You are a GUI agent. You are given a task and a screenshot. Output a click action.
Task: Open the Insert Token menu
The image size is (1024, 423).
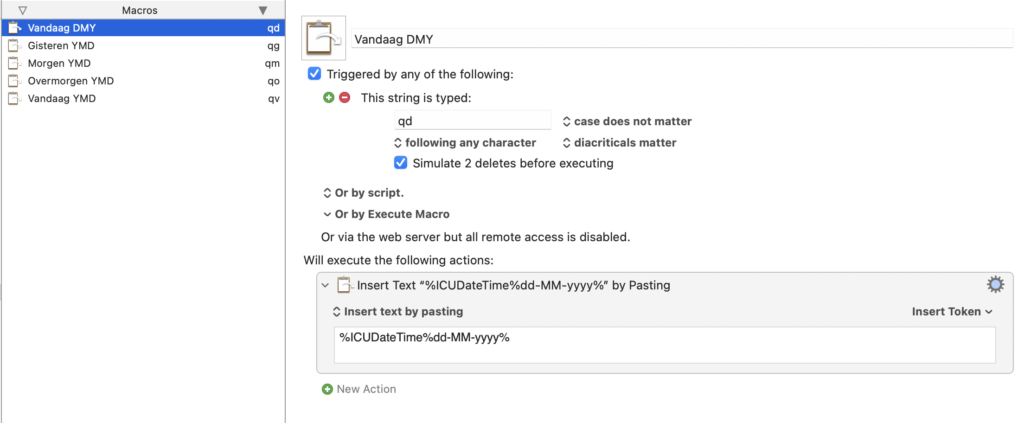[x=952, y=311]
